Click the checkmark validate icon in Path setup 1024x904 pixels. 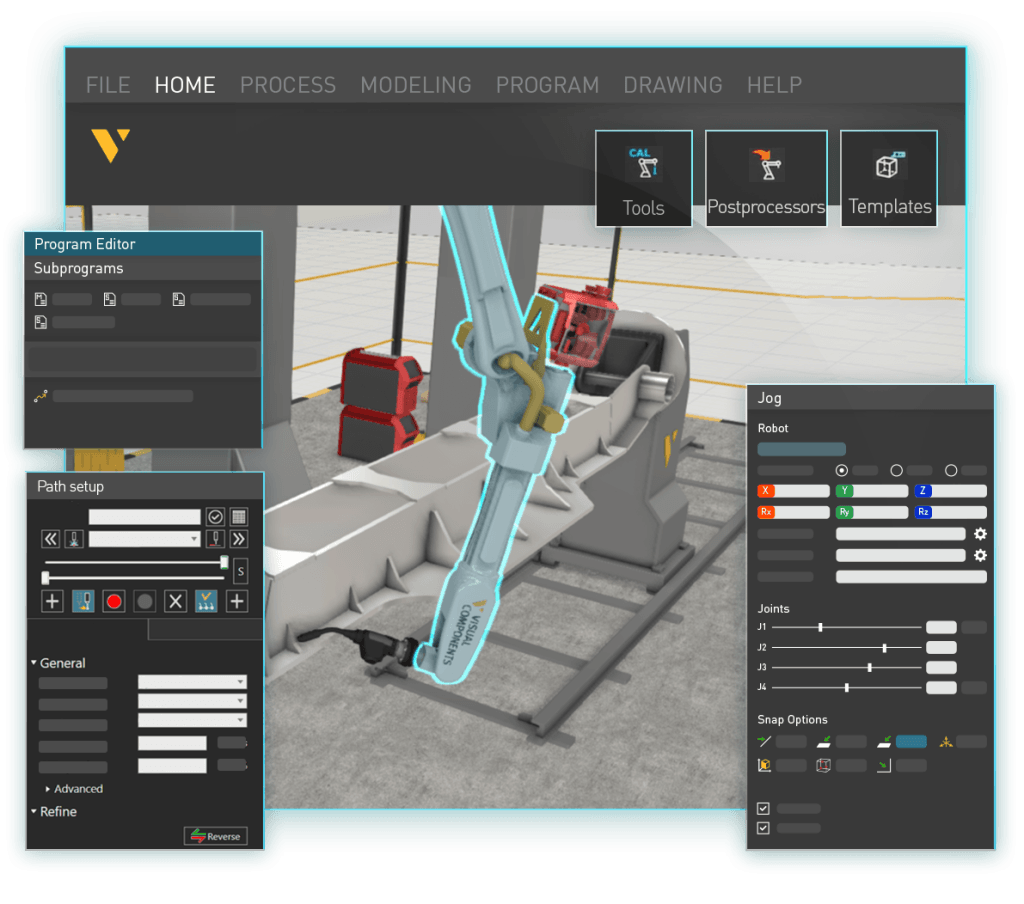[x=215, y=516]
